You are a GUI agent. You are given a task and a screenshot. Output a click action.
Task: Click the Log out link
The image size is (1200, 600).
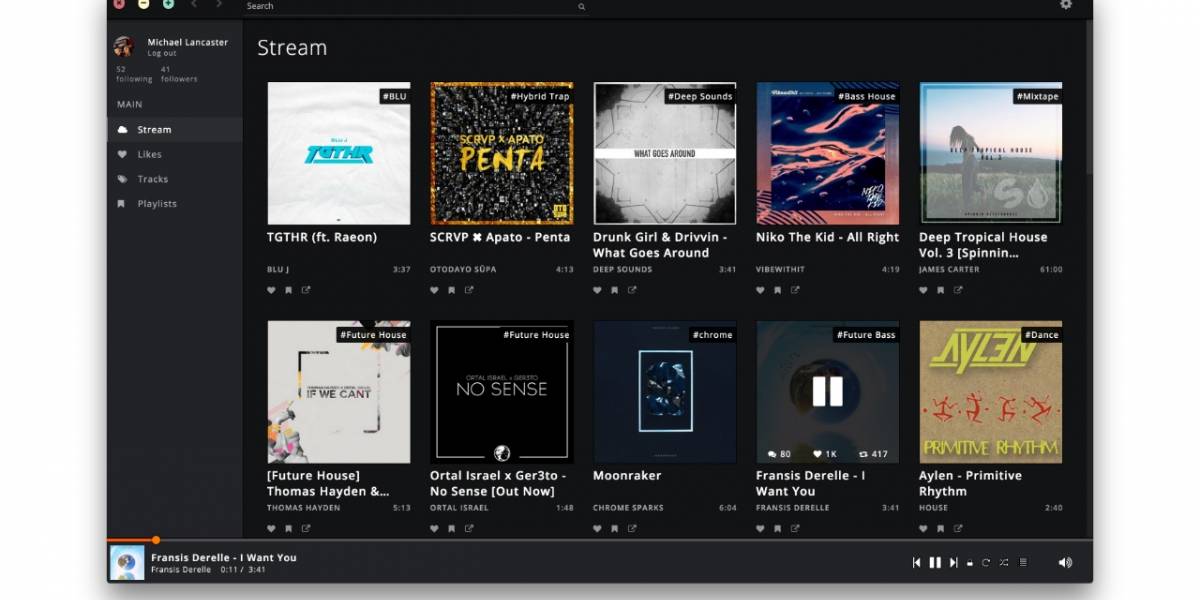(162, 53)
